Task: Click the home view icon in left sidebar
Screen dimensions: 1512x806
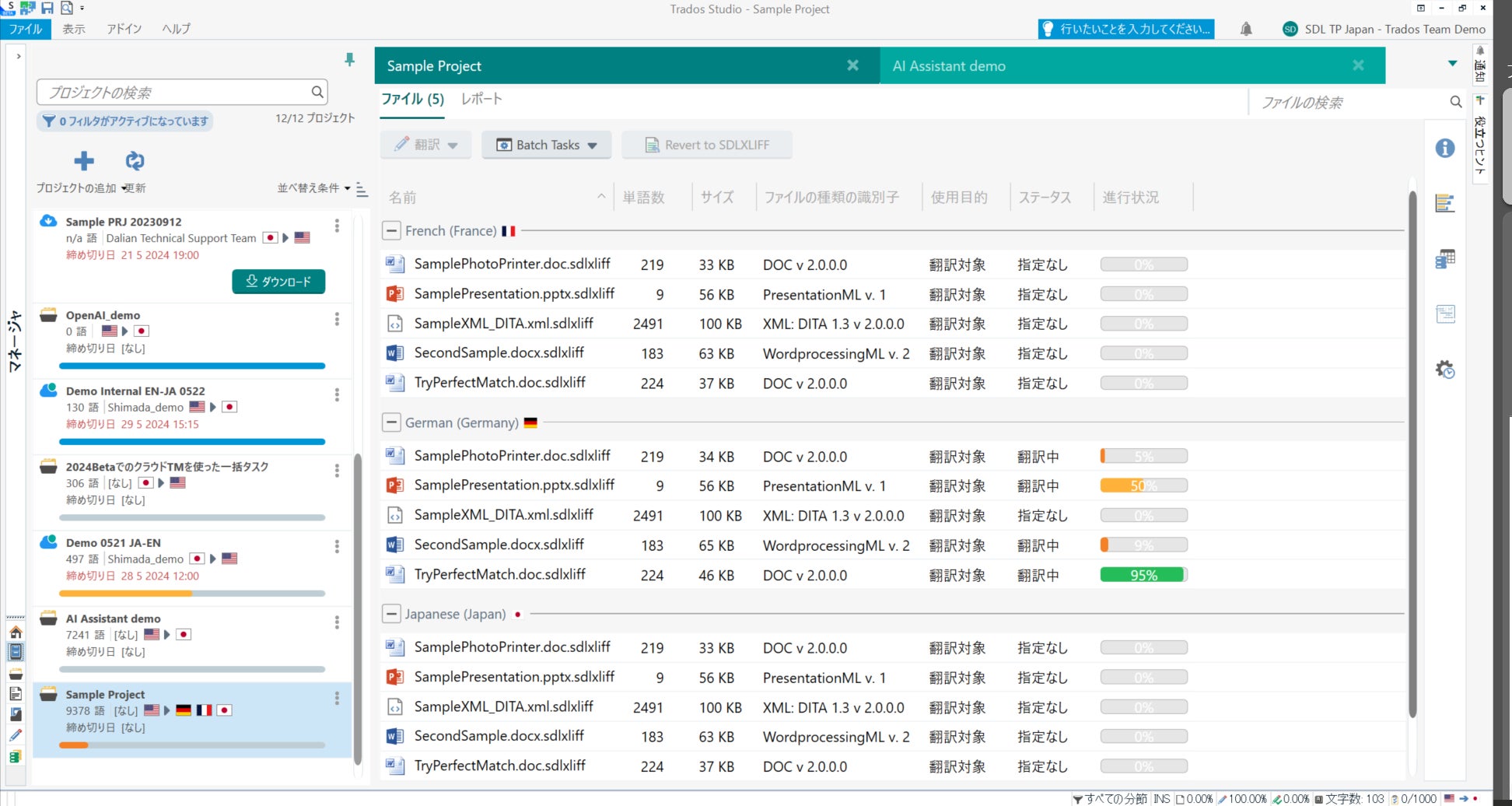Action: 16,632
